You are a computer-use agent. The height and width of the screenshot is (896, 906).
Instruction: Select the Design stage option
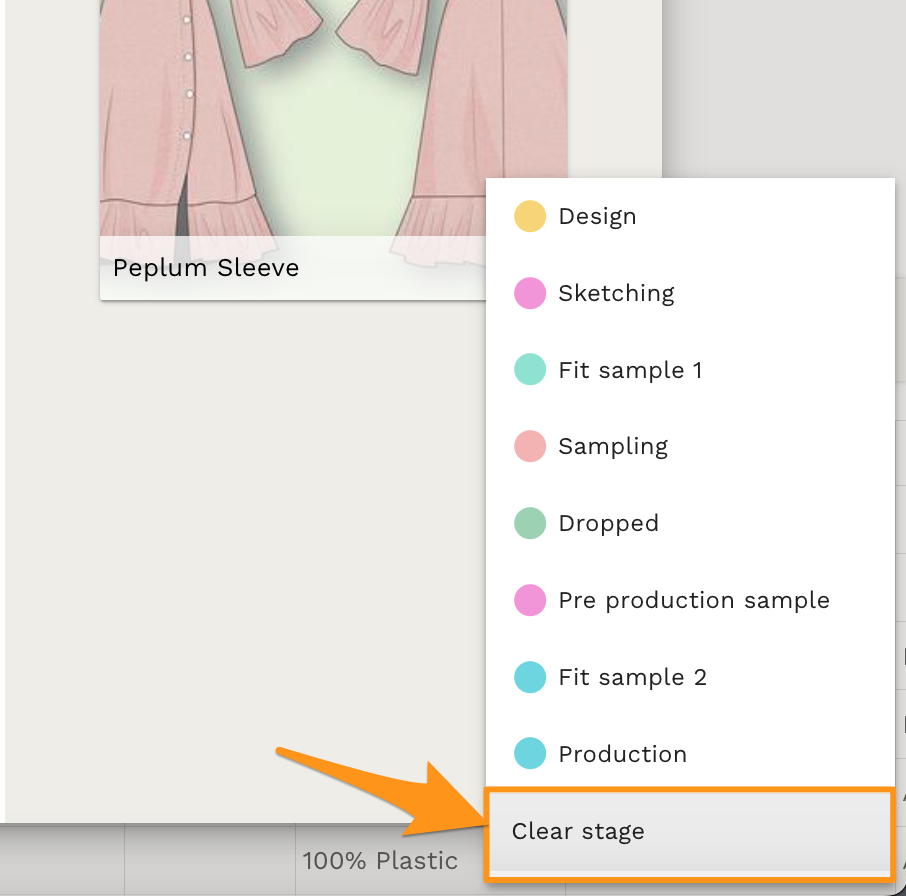(x=597, y=217)
